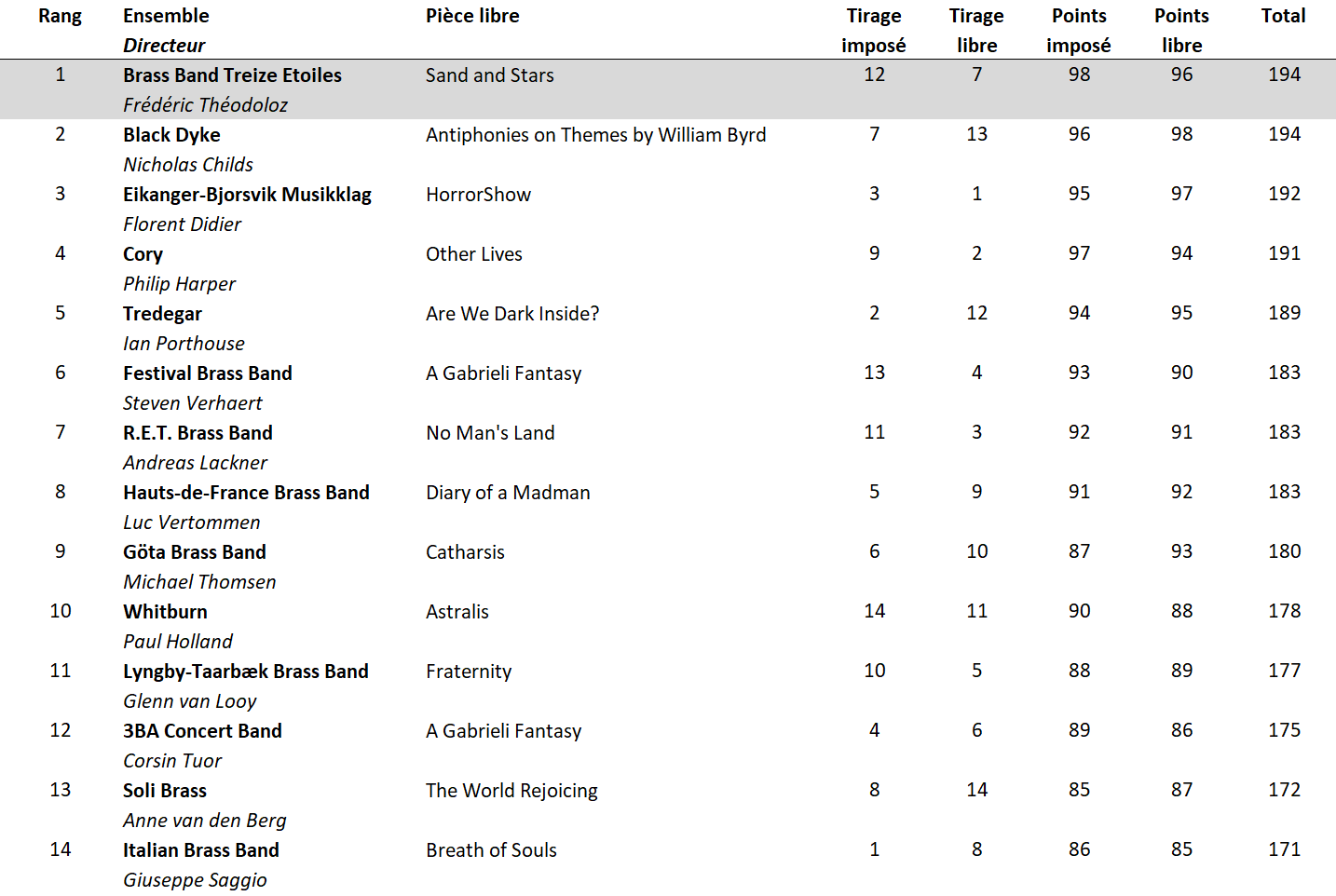1336x896 pixels.
Task: Select Are We Dark Inside? piece
Action: [x=512, y=314]
